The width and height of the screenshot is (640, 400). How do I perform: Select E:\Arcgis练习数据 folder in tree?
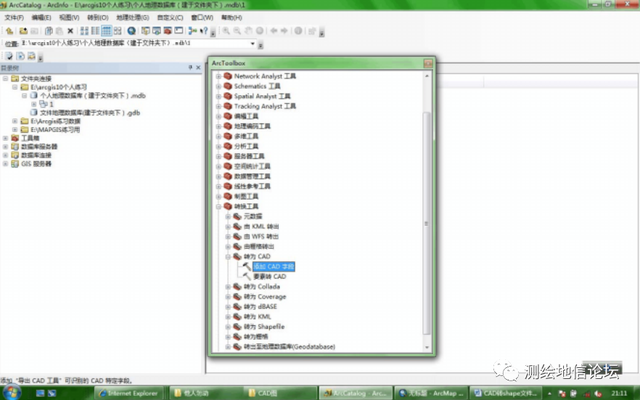tap(56, 121)
